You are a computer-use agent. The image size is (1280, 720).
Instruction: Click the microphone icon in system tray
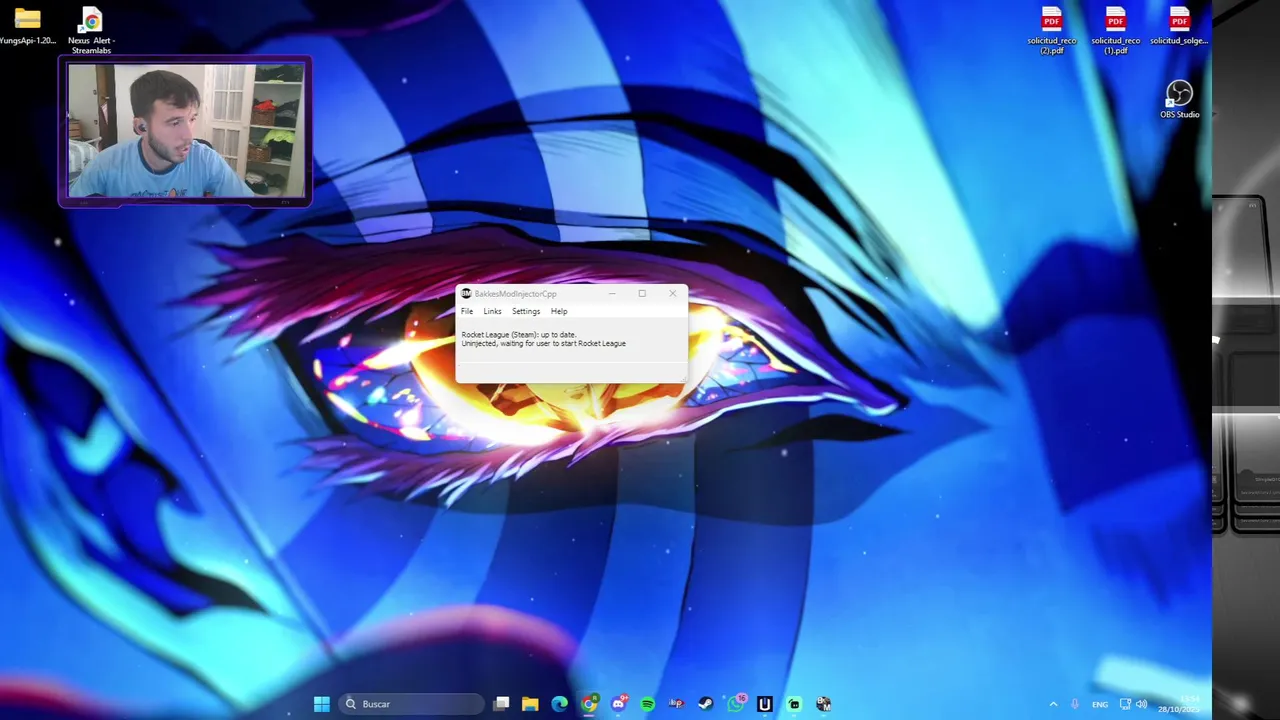click(1075, 704)
